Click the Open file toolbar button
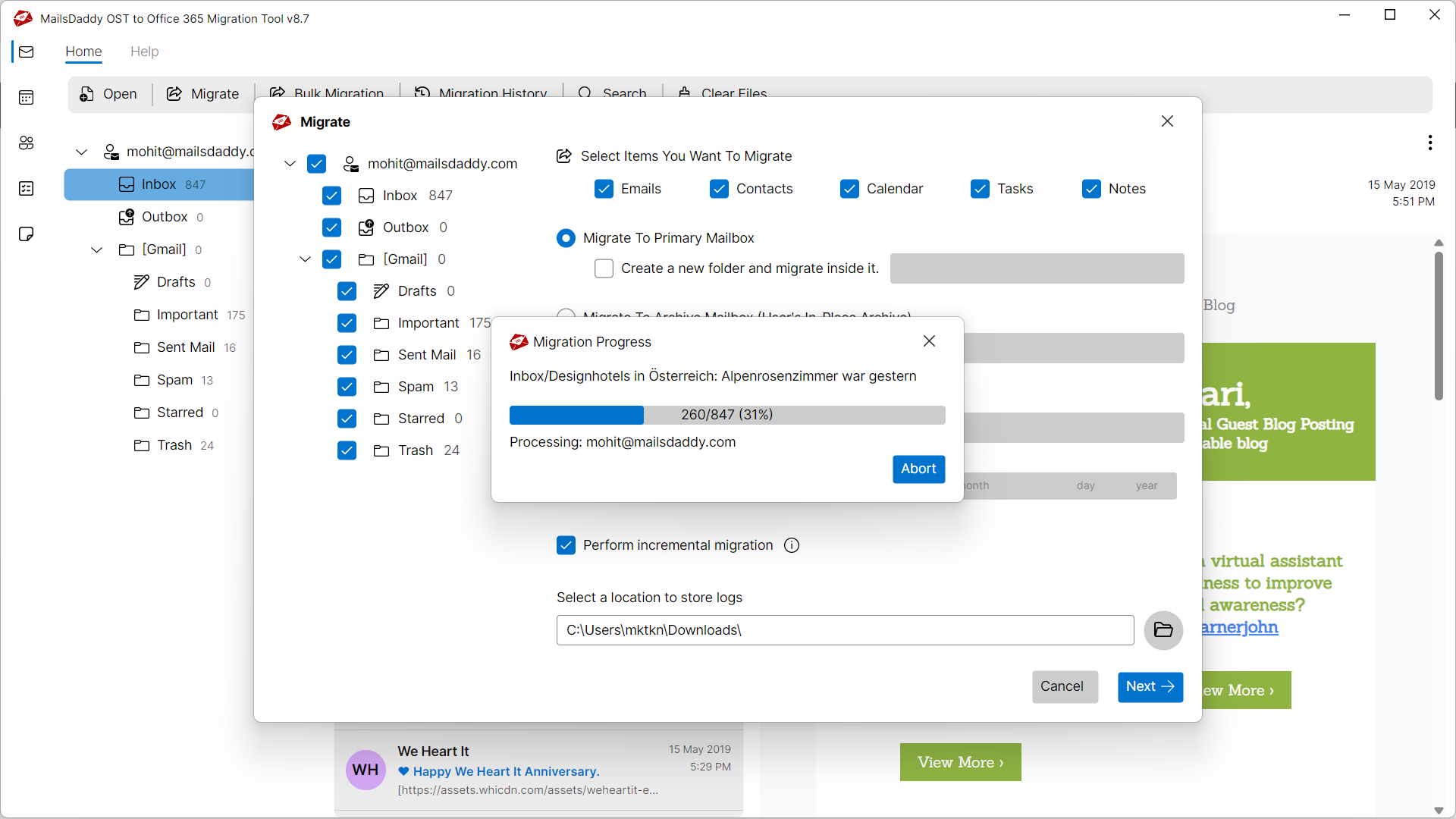The image size is (1456, 819). (108, 94)
